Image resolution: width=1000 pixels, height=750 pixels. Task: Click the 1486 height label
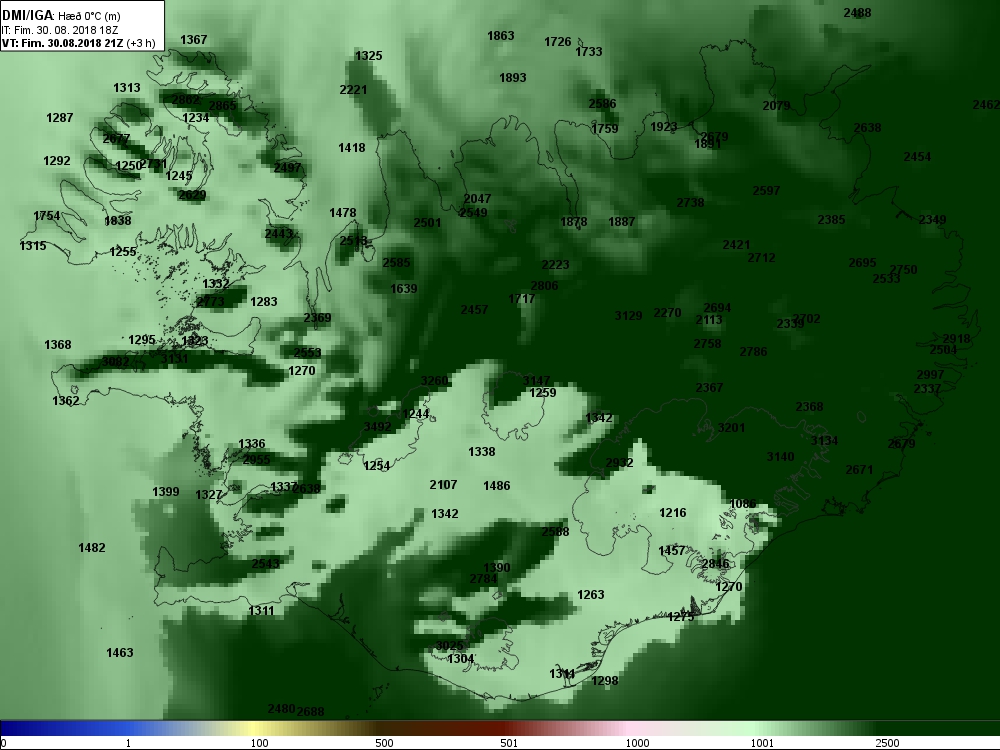(x=497, y=486)
